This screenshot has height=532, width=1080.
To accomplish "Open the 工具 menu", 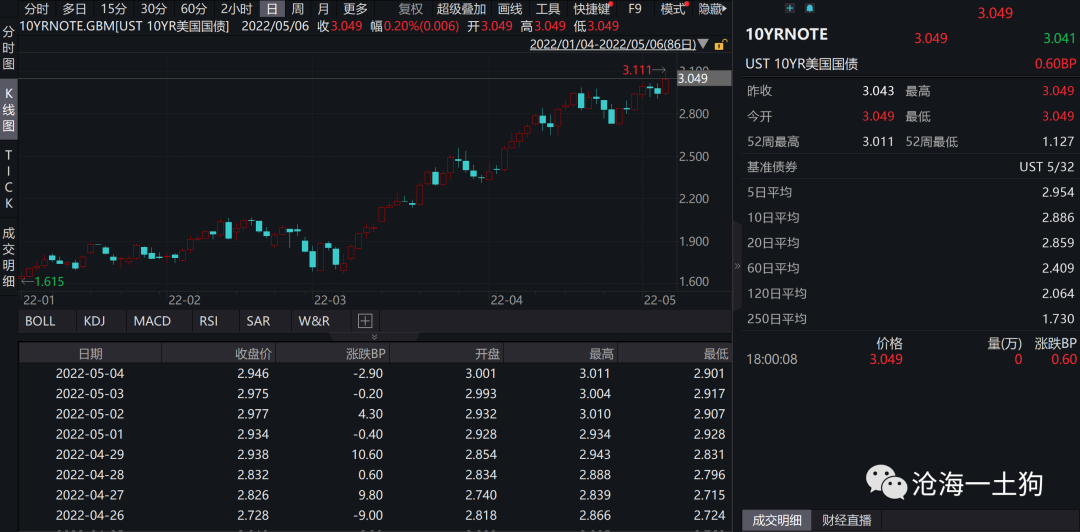I will (x=548, y=10).
